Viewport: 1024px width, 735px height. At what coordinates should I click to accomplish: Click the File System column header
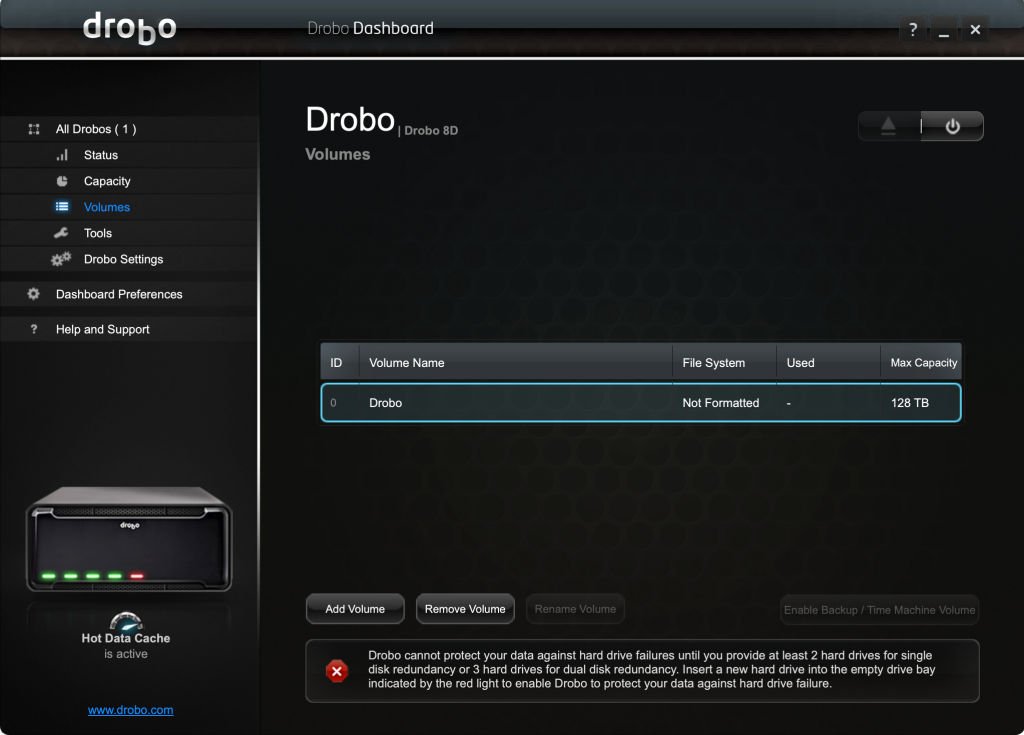pyautogui.click(x=724, y=362)
